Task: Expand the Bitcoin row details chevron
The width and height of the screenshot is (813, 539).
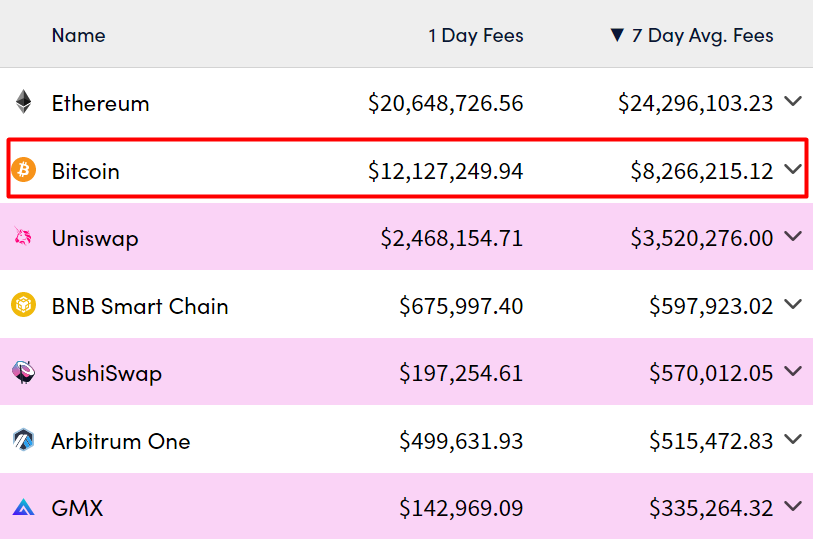Action: pyautogui.click(x=793, y=170)
